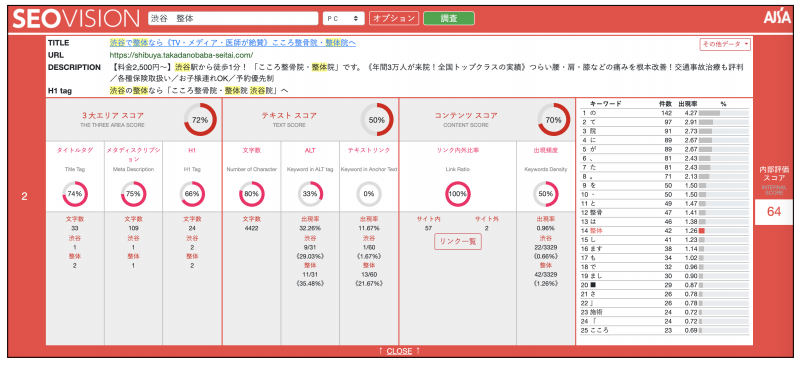
Task: Click the internal score value 64
Action: pyautogui.click(x=774, y=212)
